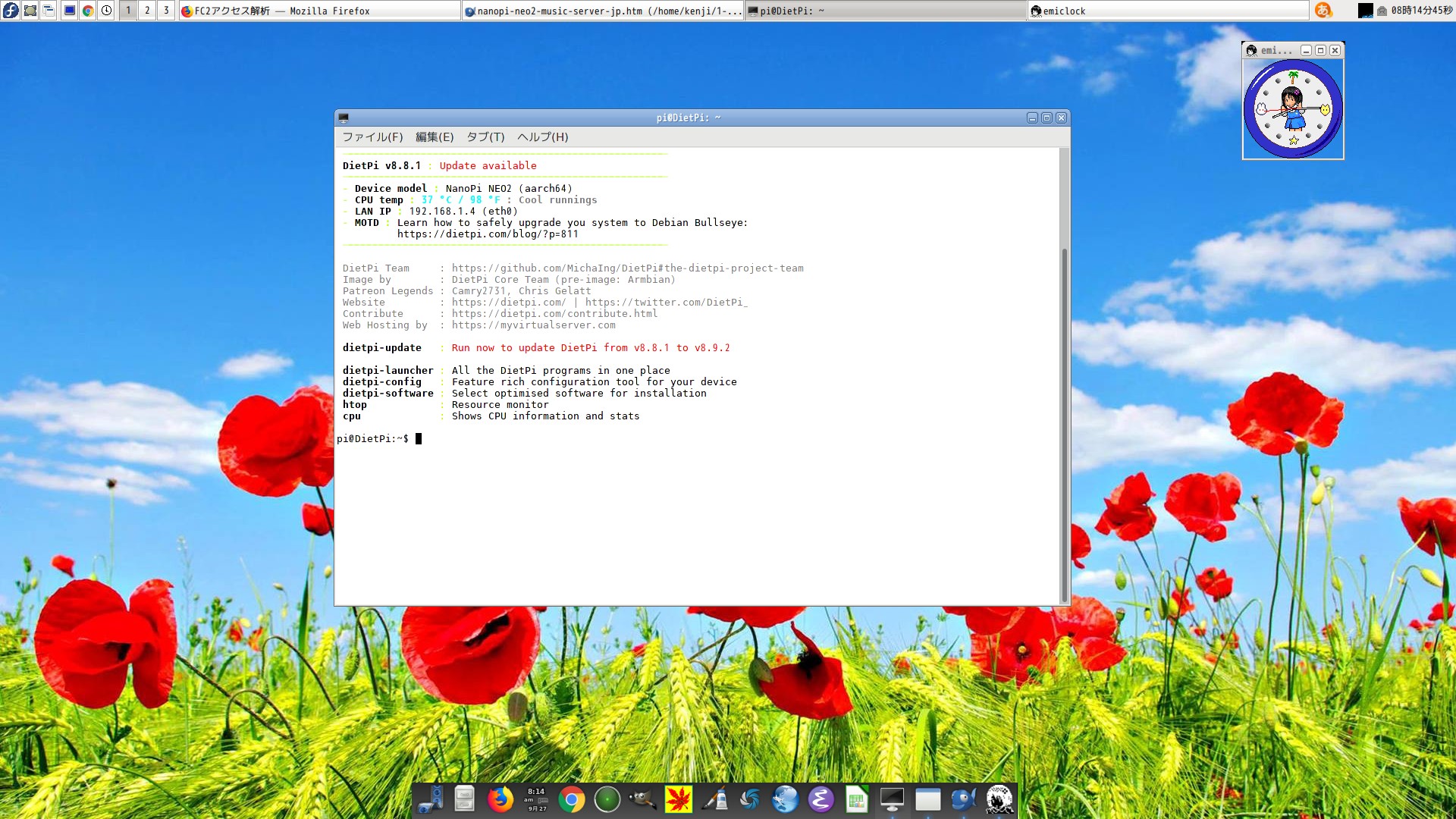Click the red maple leaf dock icon
This screenshot has height=819, width=1456.
[x=678, y=799]
